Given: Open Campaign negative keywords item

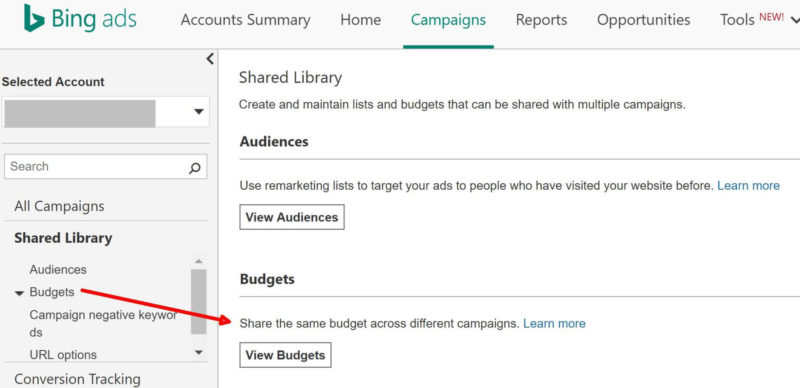Looking at the screenshot, I should point(104,323).
